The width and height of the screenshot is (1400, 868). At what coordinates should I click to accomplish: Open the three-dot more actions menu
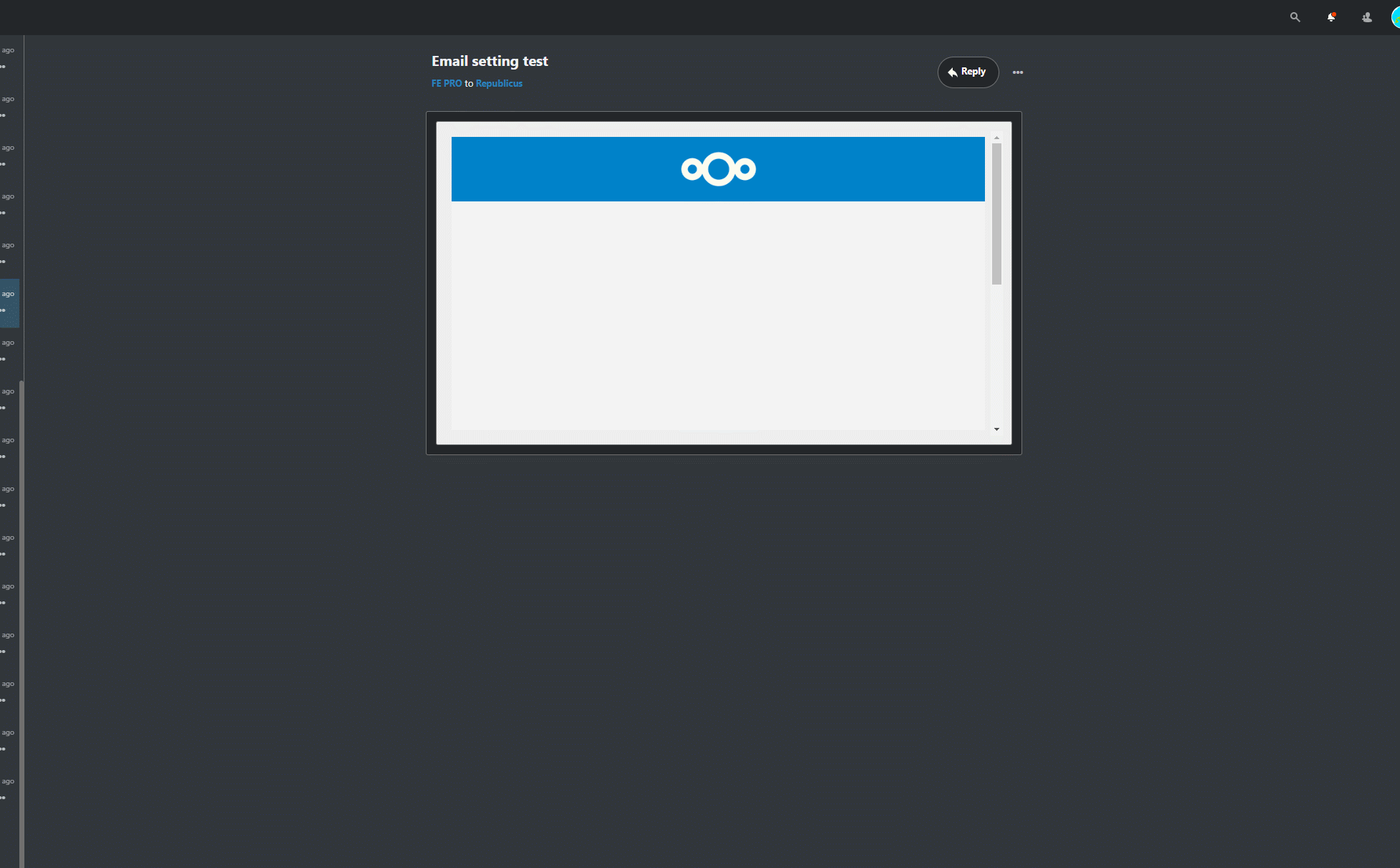coord(1018,72)
